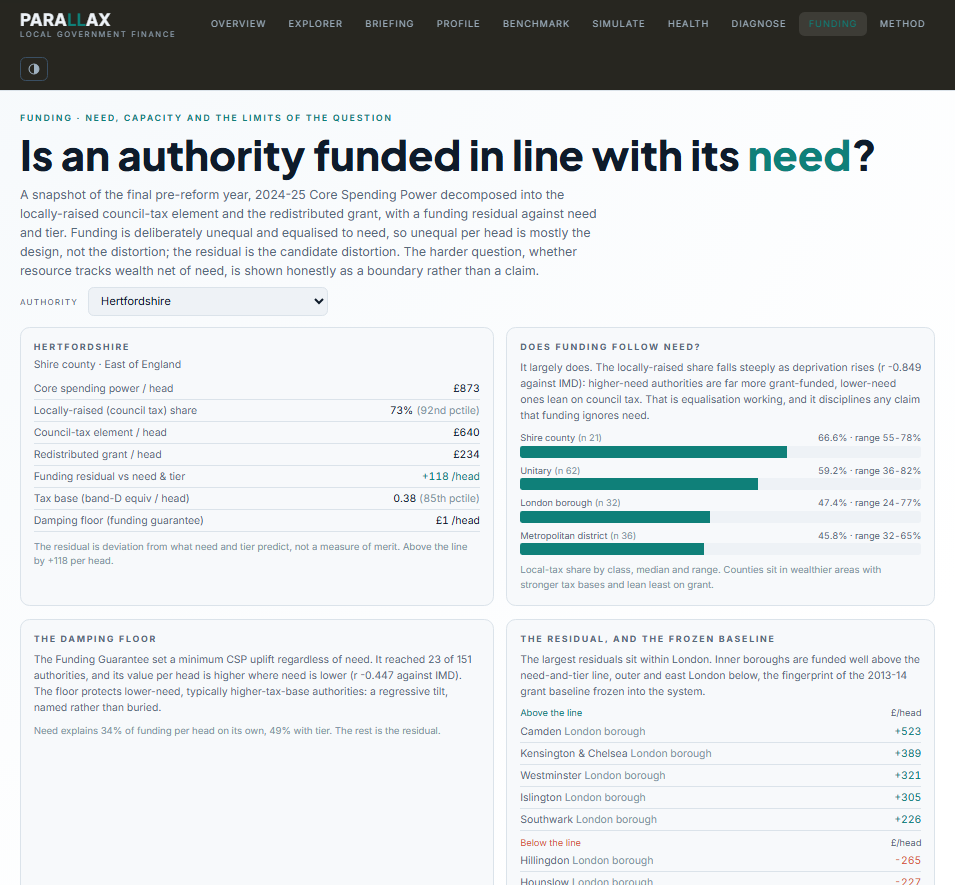Select the active Funding tab
Viewport: 955px width, 885px height.
(x=833, y=24)
